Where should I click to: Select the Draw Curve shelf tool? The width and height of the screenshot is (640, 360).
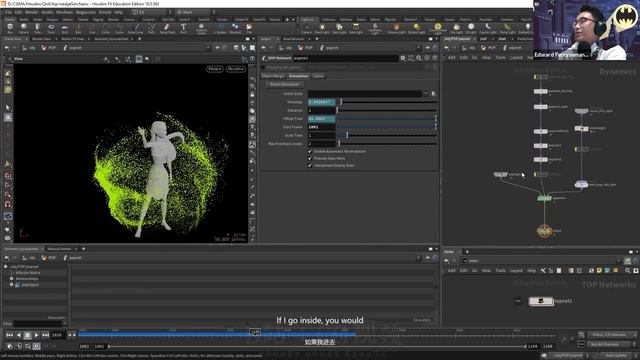click(x=136, y=28)
